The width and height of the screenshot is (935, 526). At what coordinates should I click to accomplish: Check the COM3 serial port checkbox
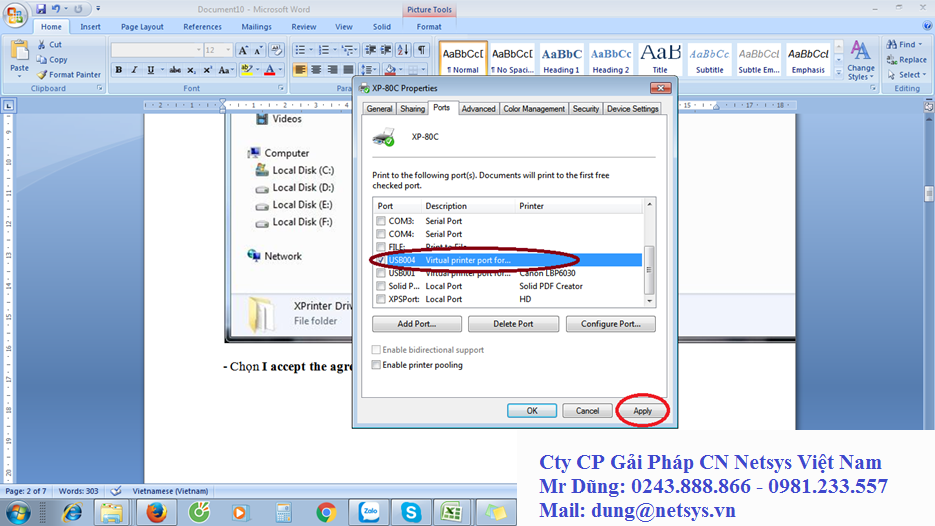coord(380,221)
